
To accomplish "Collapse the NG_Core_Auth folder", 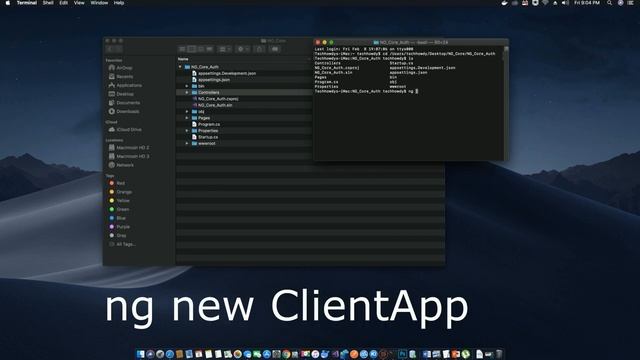I will 180,67.
